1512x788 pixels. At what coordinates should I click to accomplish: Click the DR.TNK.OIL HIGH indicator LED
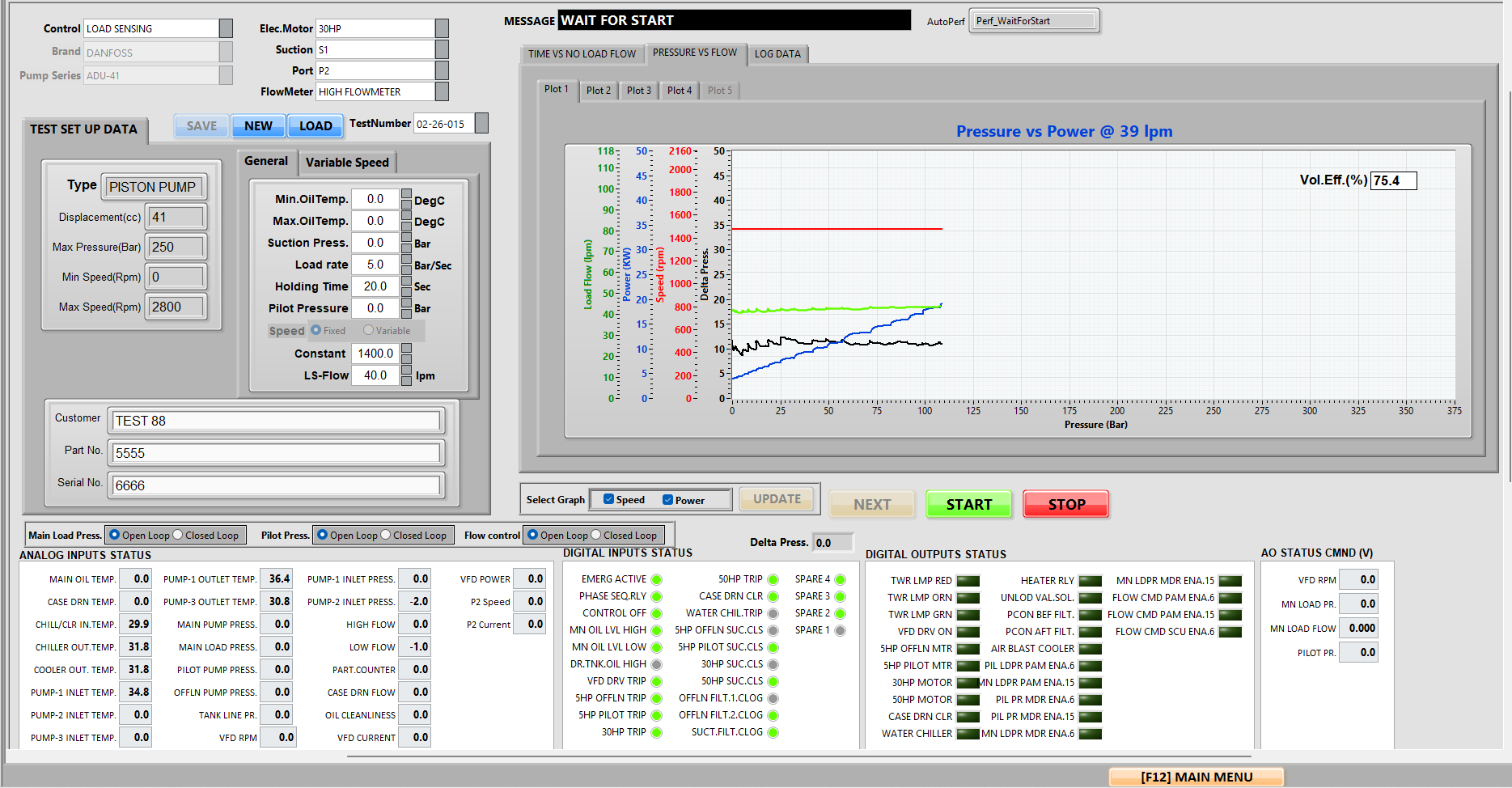(x=657, y=664)
